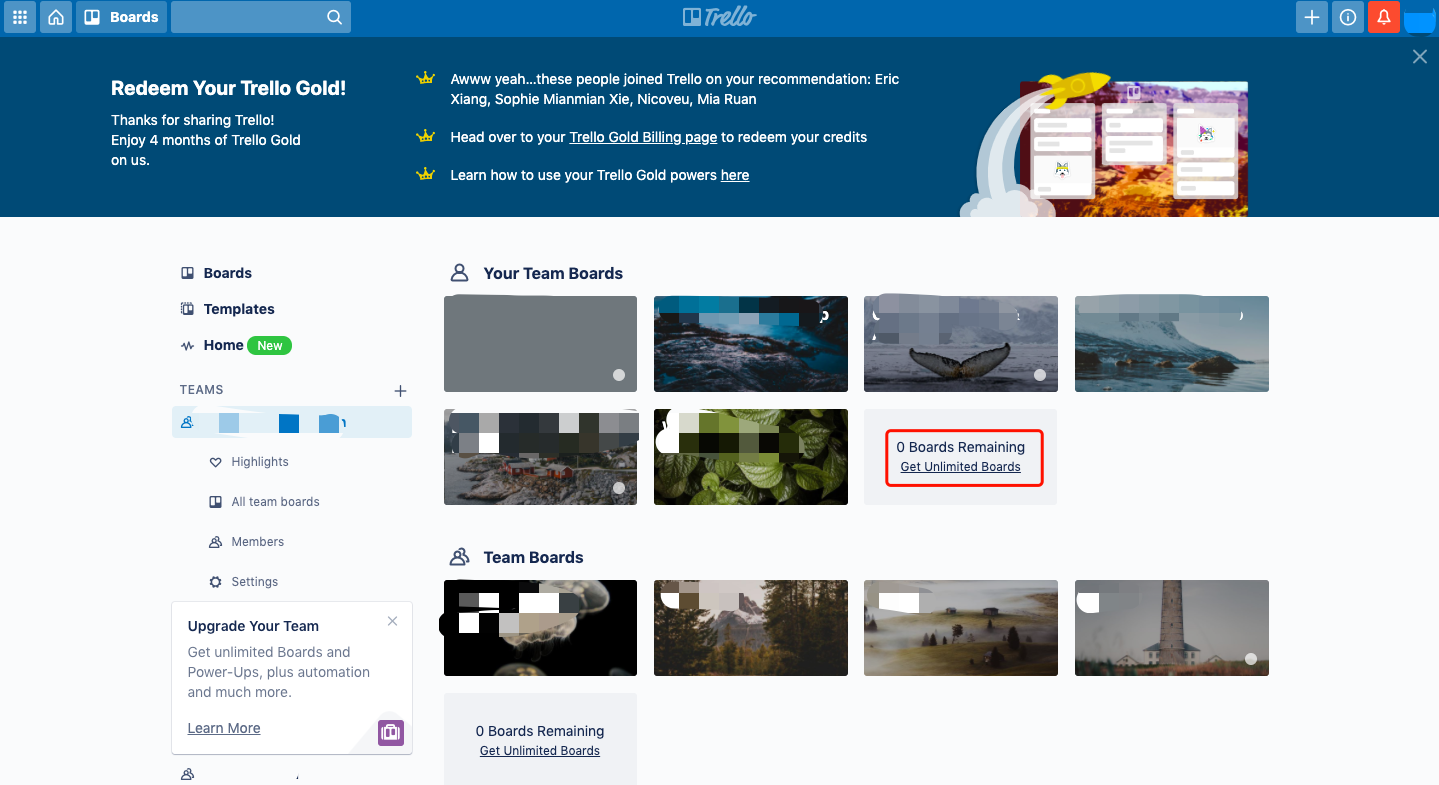Select the highlighted team row

(x=292, y=422)
